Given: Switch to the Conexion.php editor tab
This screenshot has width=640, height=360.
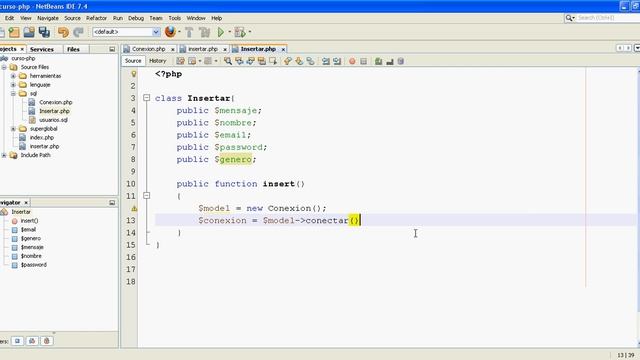Looking at the screenshot, I should [x=148, y=49].
